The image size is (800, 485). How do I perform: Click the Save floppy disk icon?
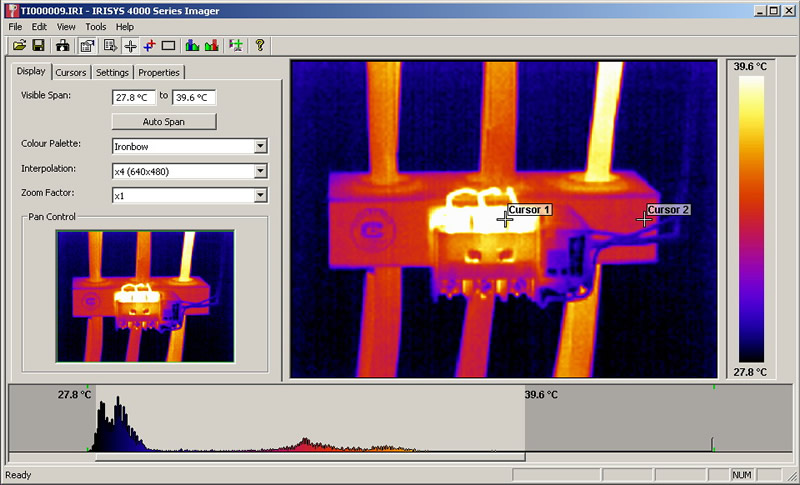pyautogui.click(x=38, y=45)
